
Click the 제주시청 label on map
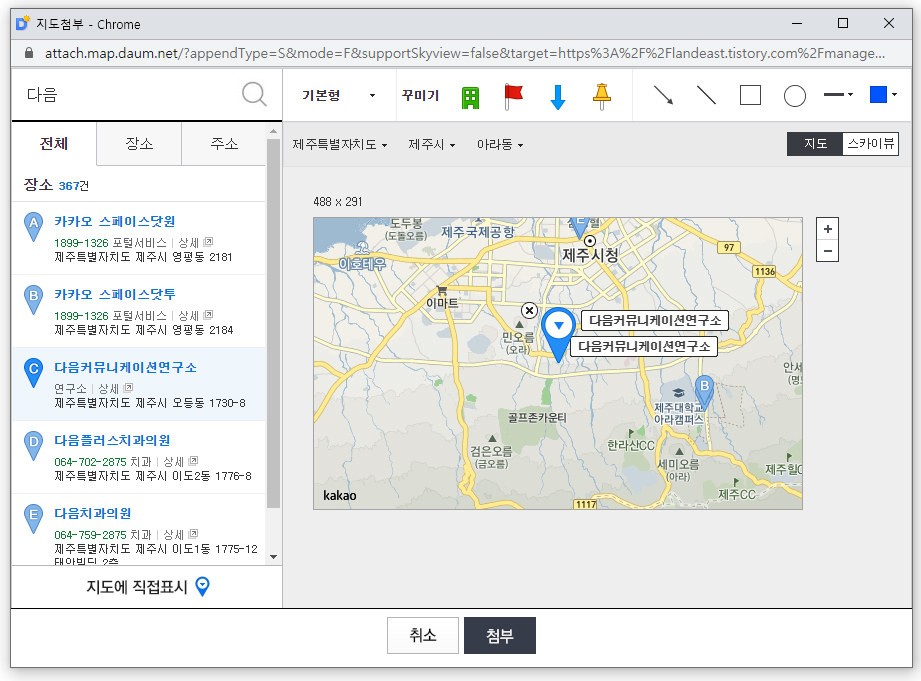(590, 255)
